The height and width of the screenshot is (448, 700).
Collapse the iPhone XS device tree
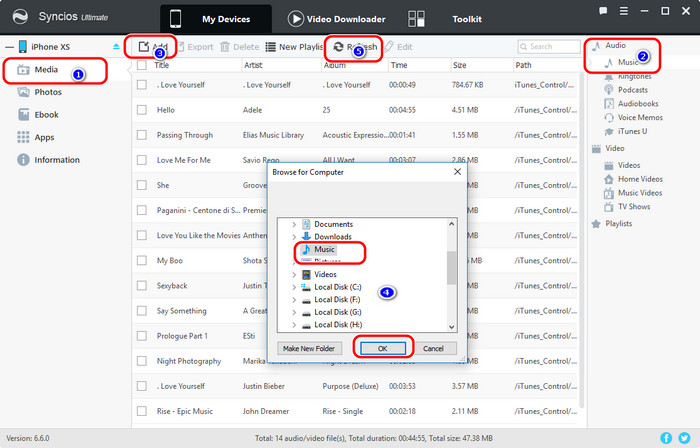tap(9, 47)
